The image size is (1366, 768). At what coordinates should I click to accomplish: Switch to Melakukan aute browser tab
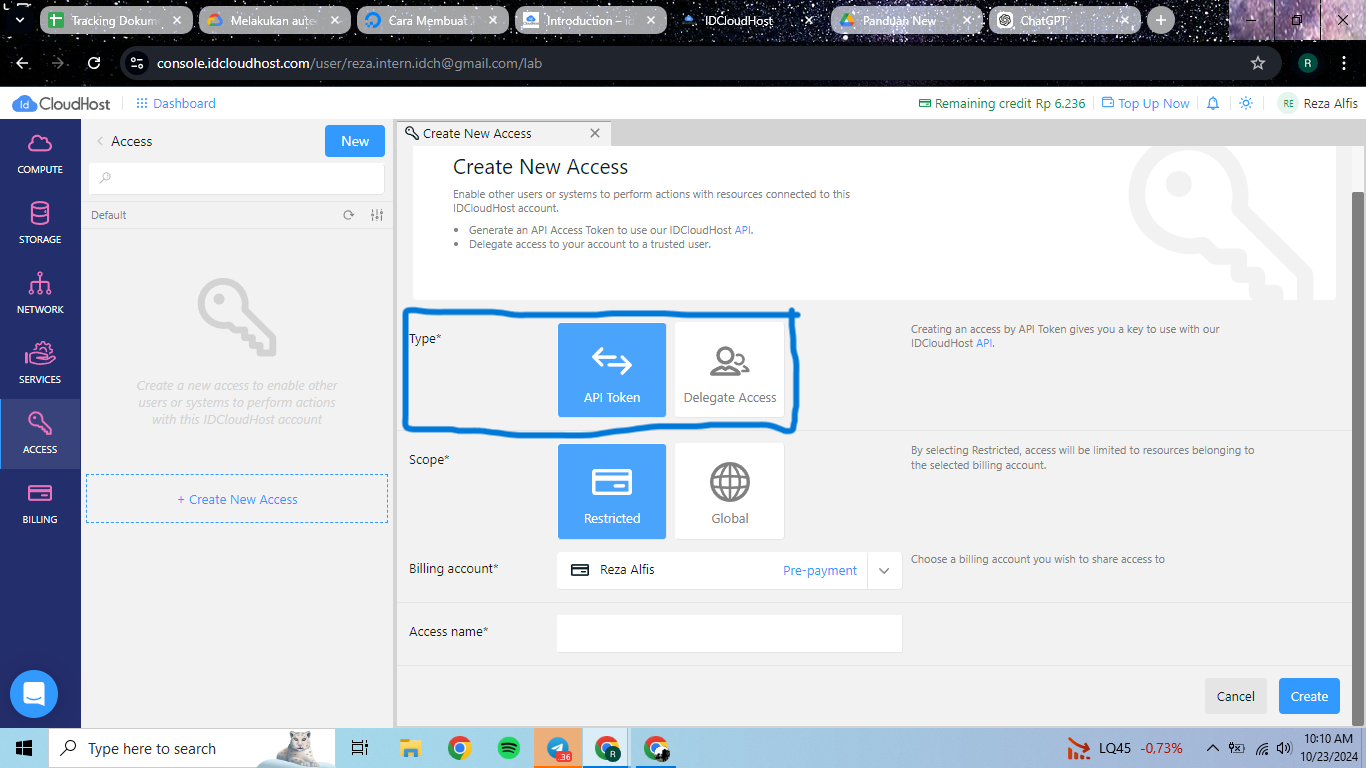(x=273, y=20)
